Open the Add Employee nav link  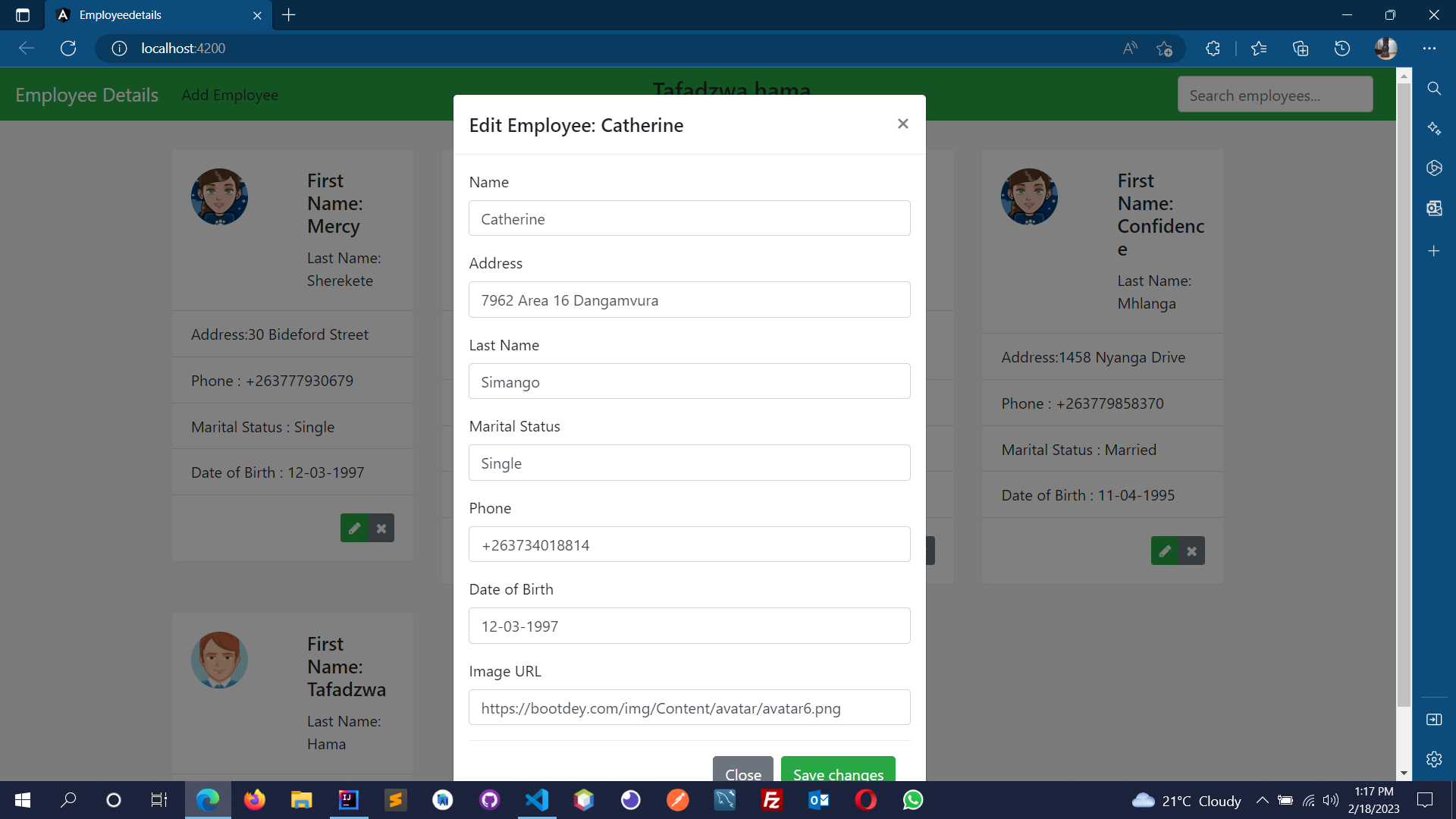[x=230, y=95]
